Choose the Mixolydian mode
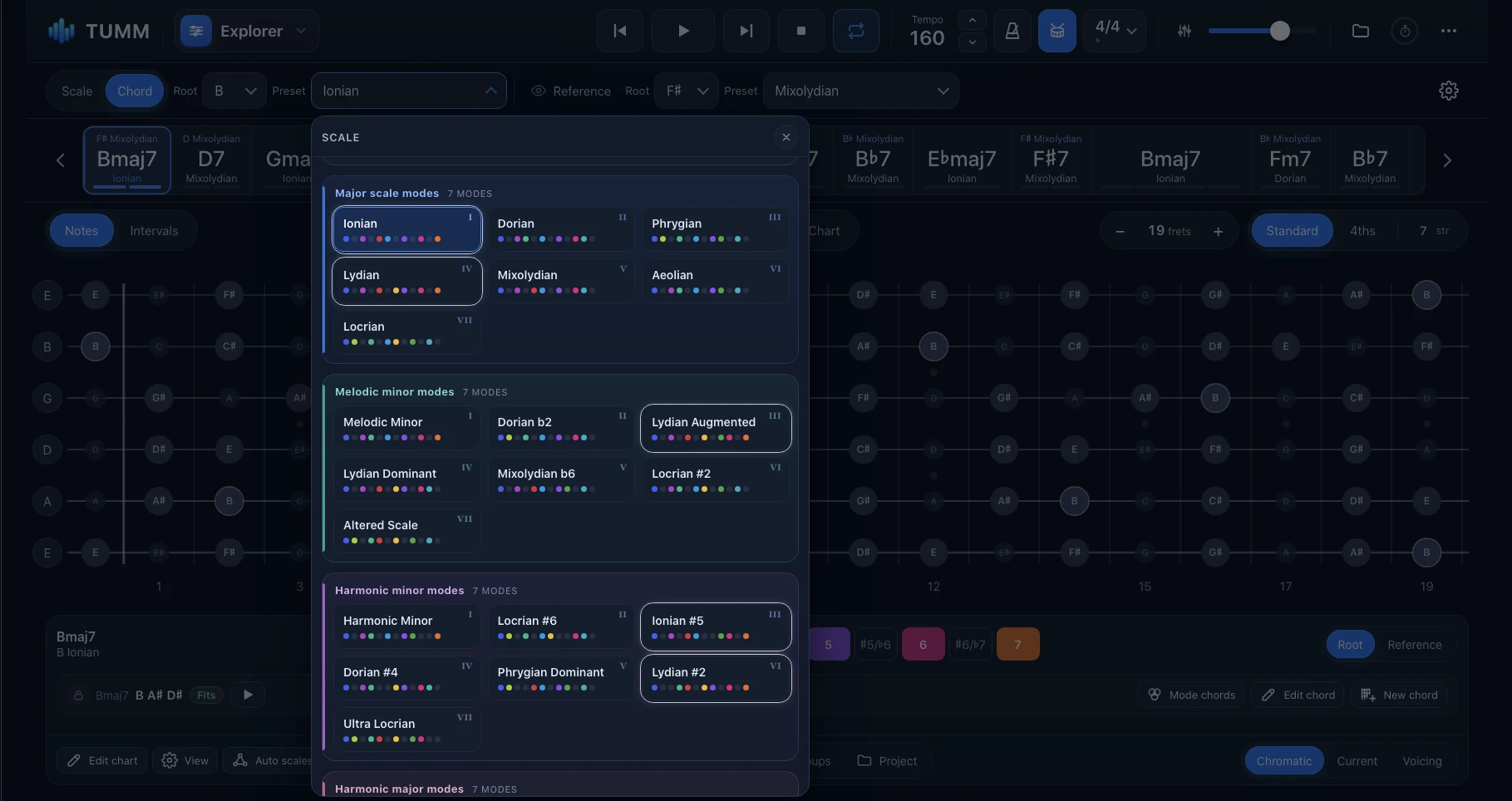 pos(560,281)
